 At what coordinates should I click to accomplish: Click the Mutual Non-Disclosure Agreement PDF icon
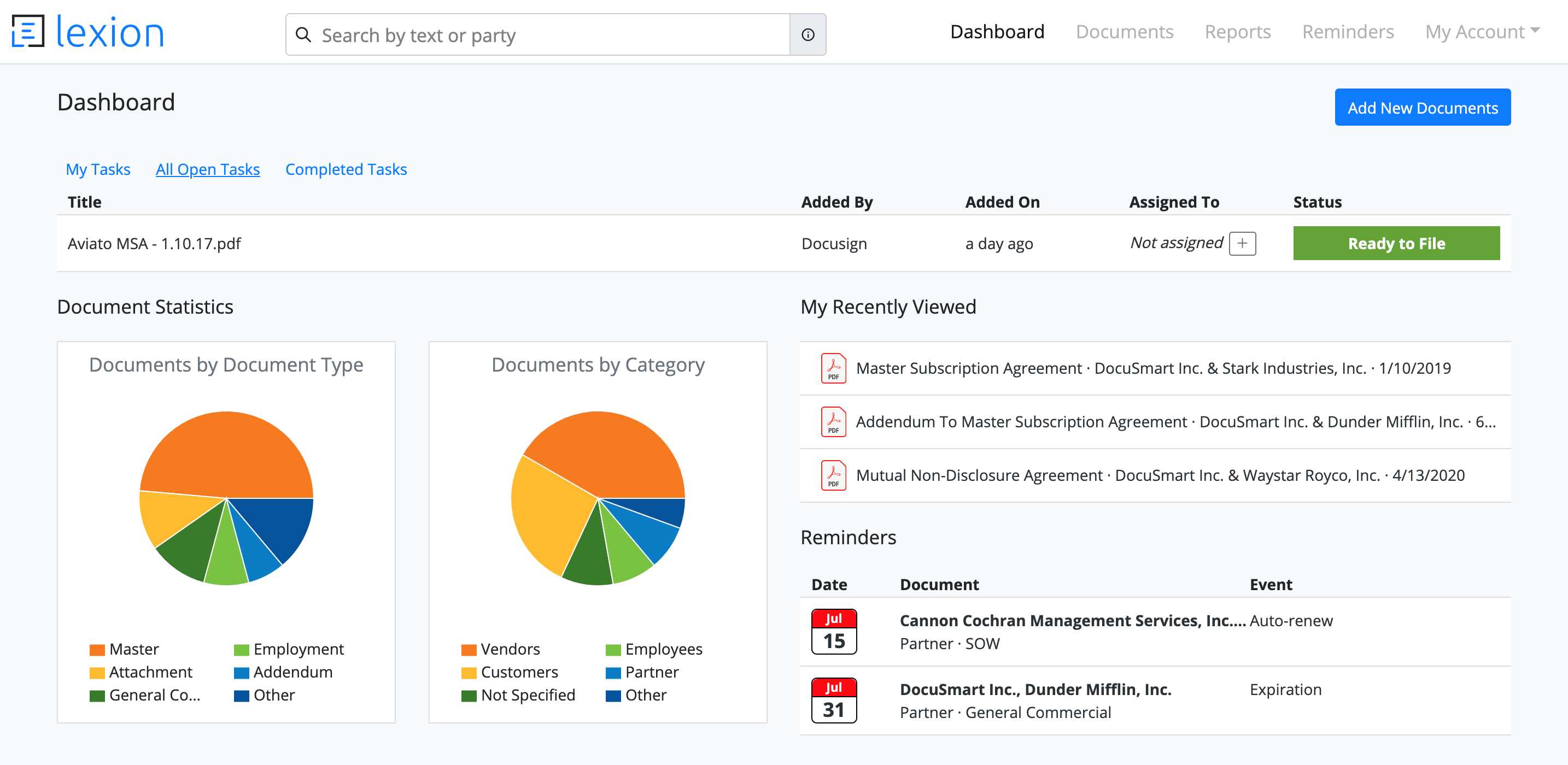833,475
